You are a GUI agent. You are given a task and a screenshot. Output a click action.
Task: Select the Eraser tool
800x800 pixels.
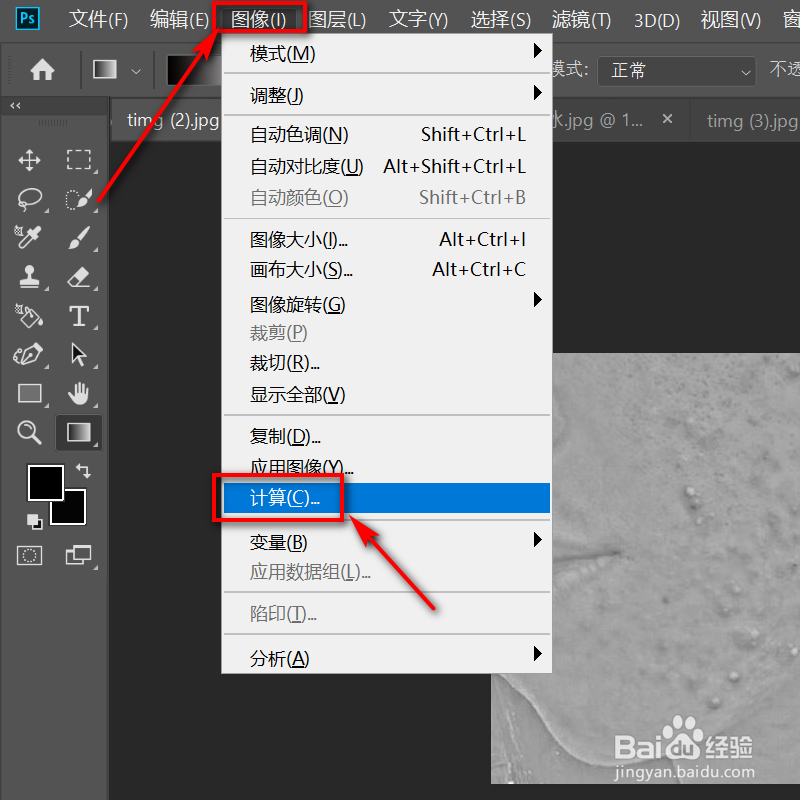(x=79, y=277)
